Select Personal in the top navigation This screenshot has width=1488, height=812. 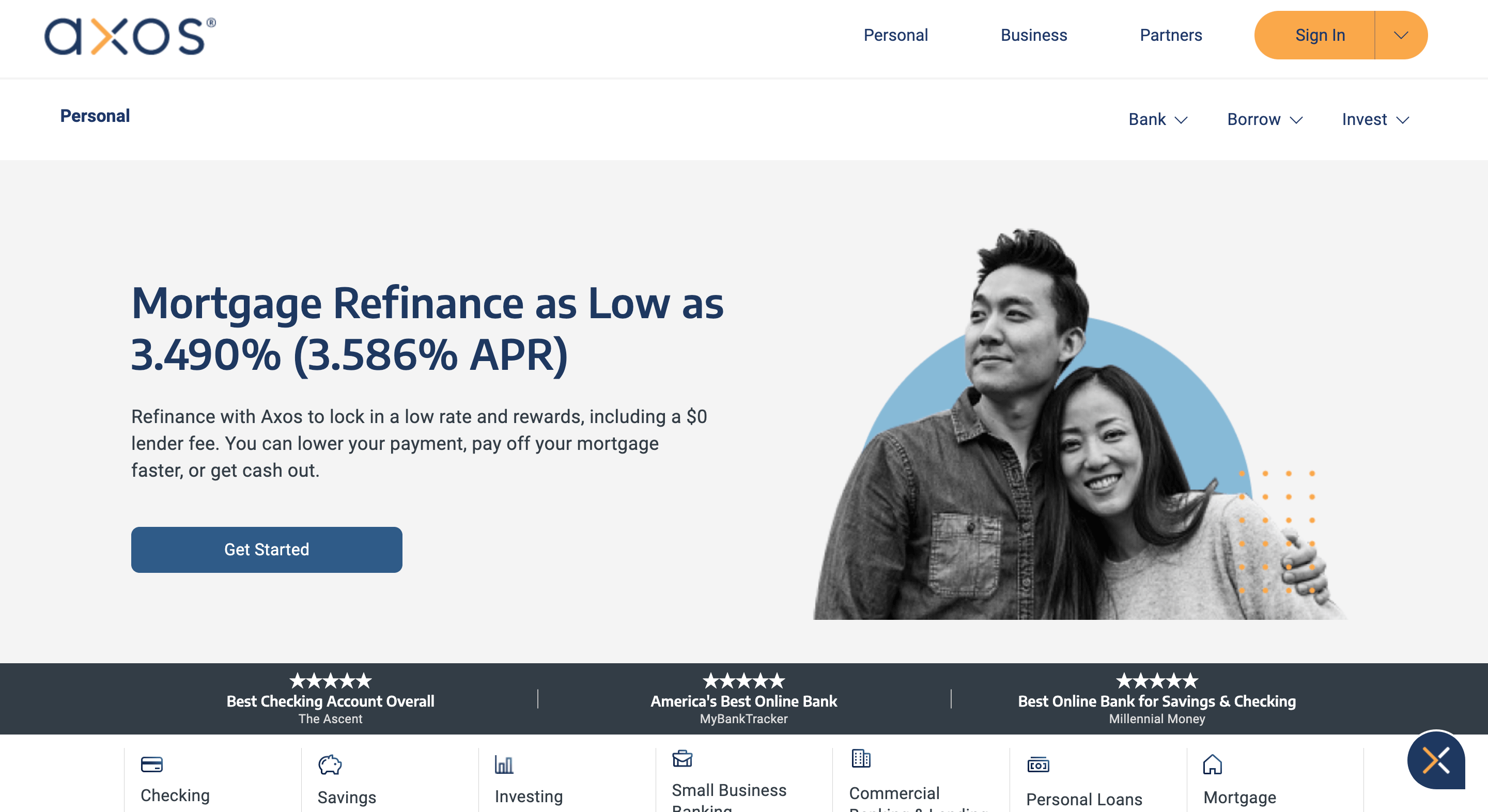[x=895, y=35]
